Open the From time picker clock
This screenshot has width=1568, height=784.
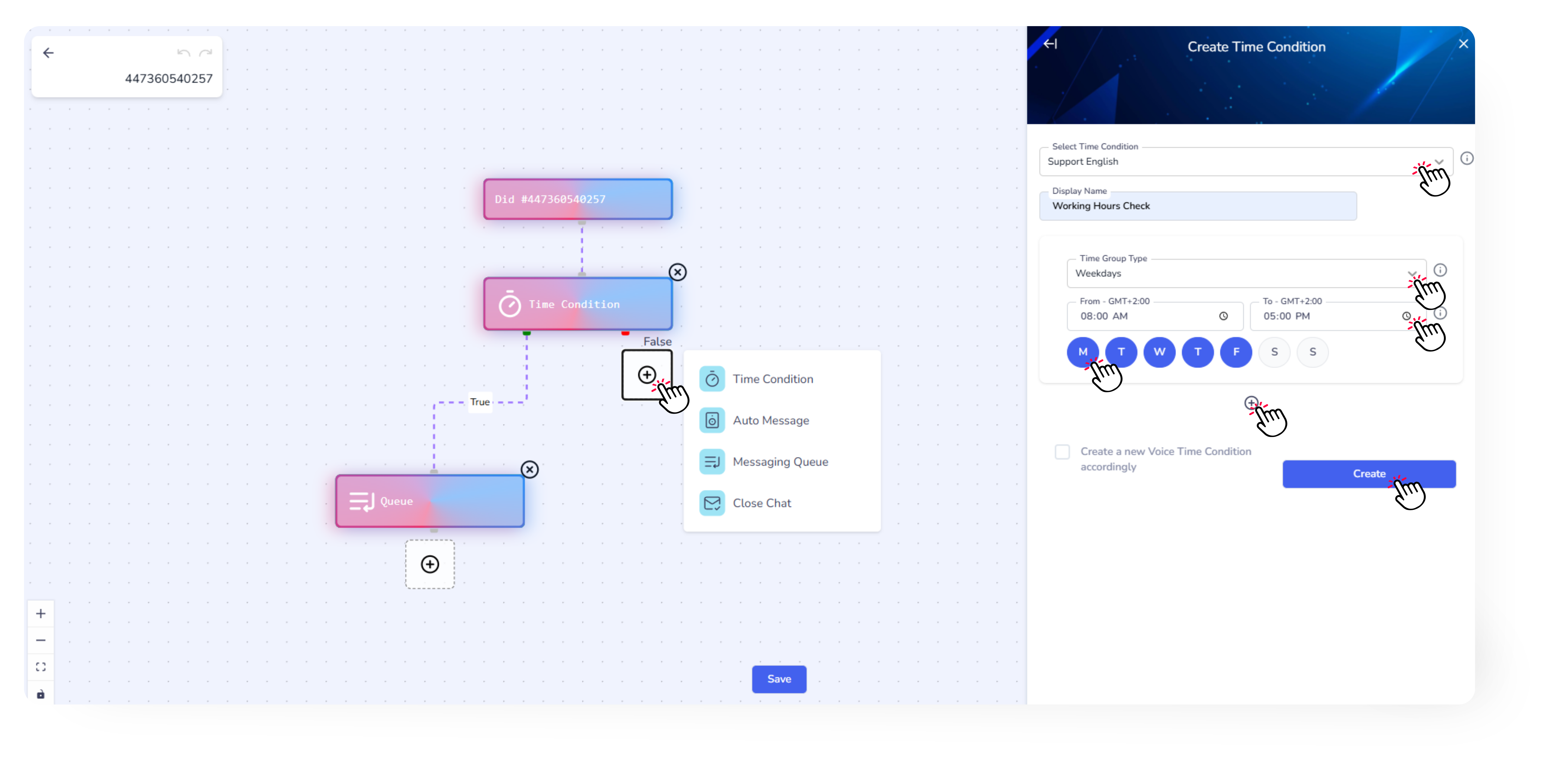[1224, 316]
